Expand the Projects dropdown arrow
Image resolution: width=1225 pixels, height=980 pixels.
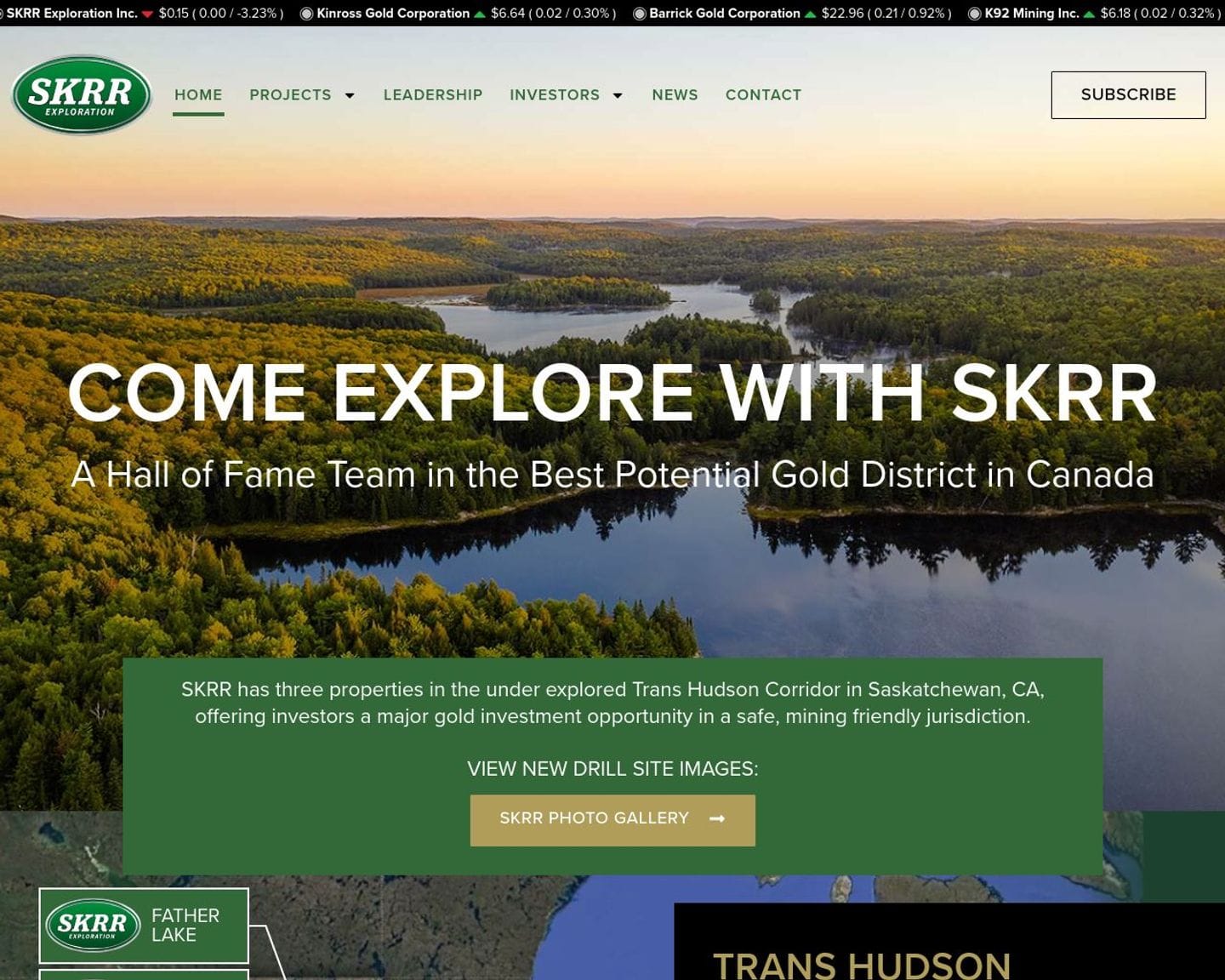click(350, 95)
